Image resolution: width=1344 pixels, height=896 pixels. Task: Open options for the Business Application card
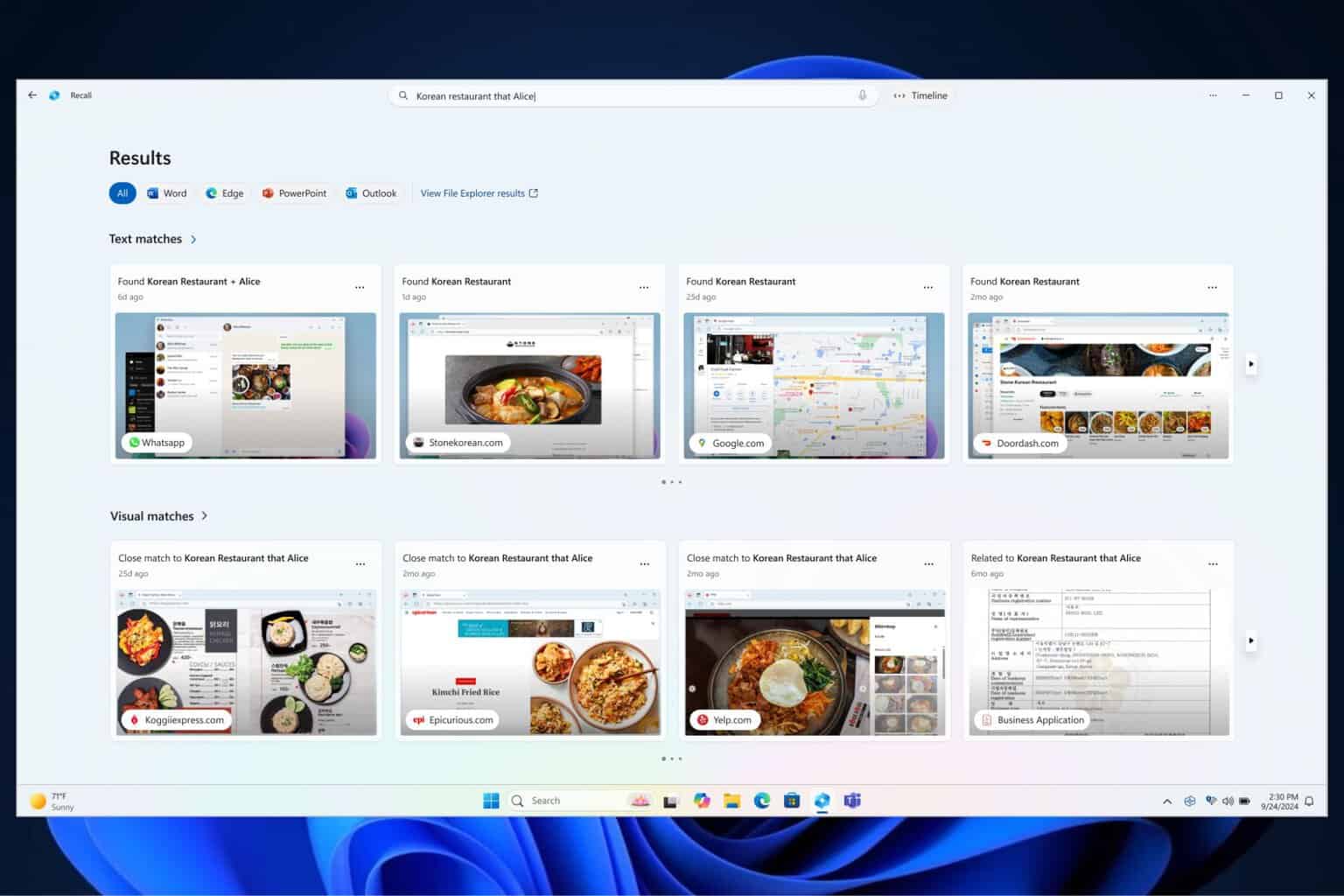(1214, 564)
